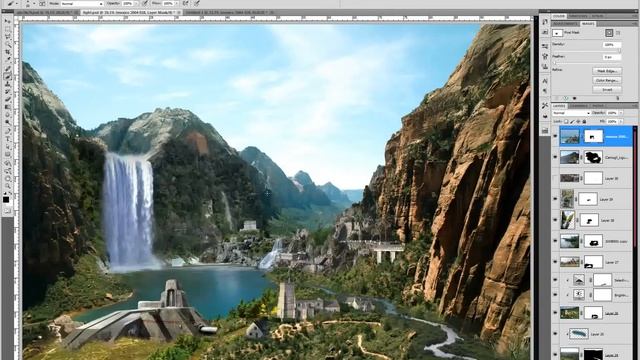The height and width of the screenshot is (360, 640).
Task: Switch to the Adjustments tab
Action: [565, 24]
